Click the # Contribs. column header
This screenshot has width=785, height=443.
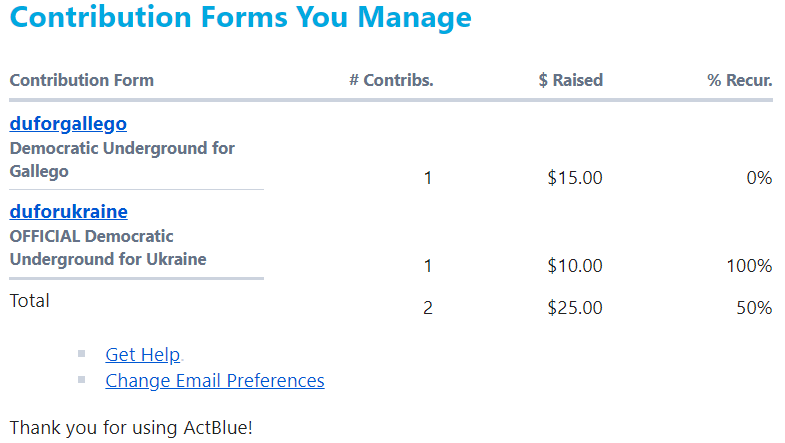coord(391,80)
